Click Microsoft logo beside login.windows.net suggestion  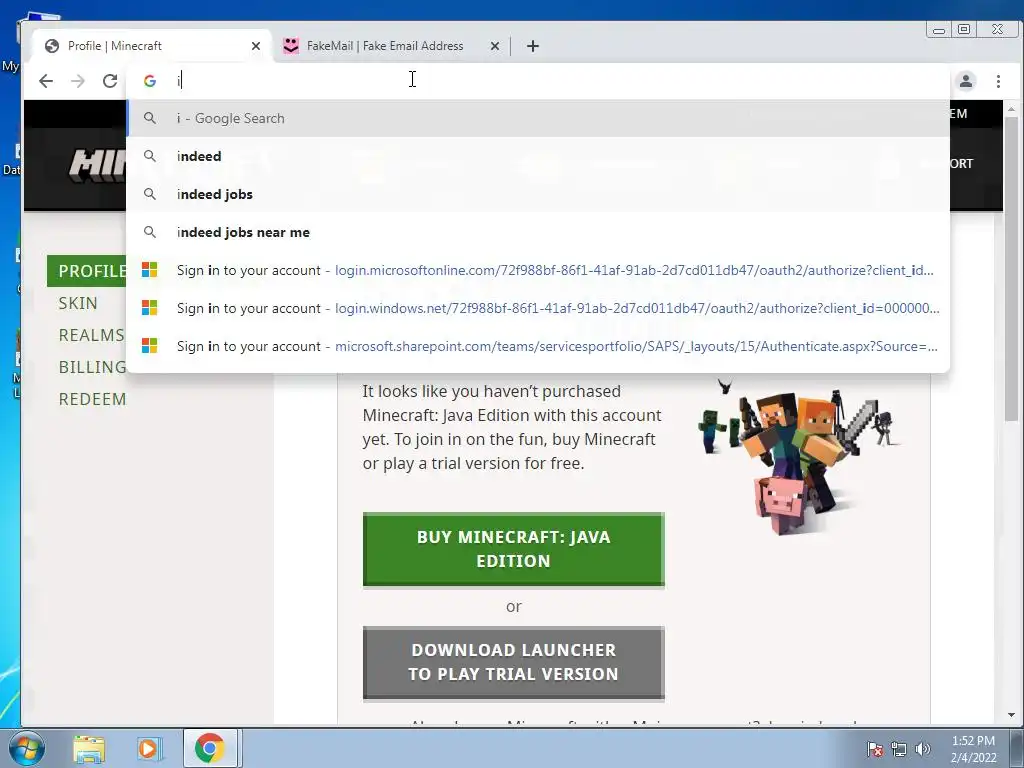pos(150,308)
